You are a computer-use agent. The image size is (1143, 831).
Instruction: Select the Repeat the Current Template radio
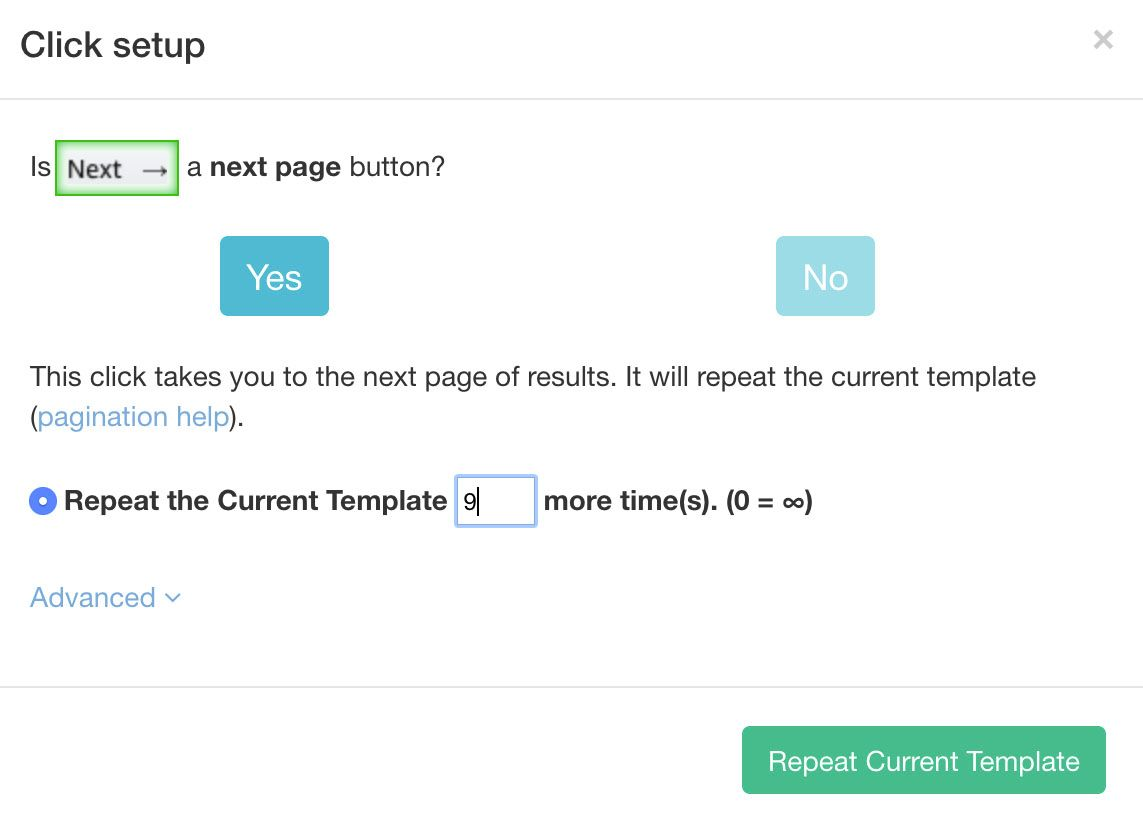point(43,502)
